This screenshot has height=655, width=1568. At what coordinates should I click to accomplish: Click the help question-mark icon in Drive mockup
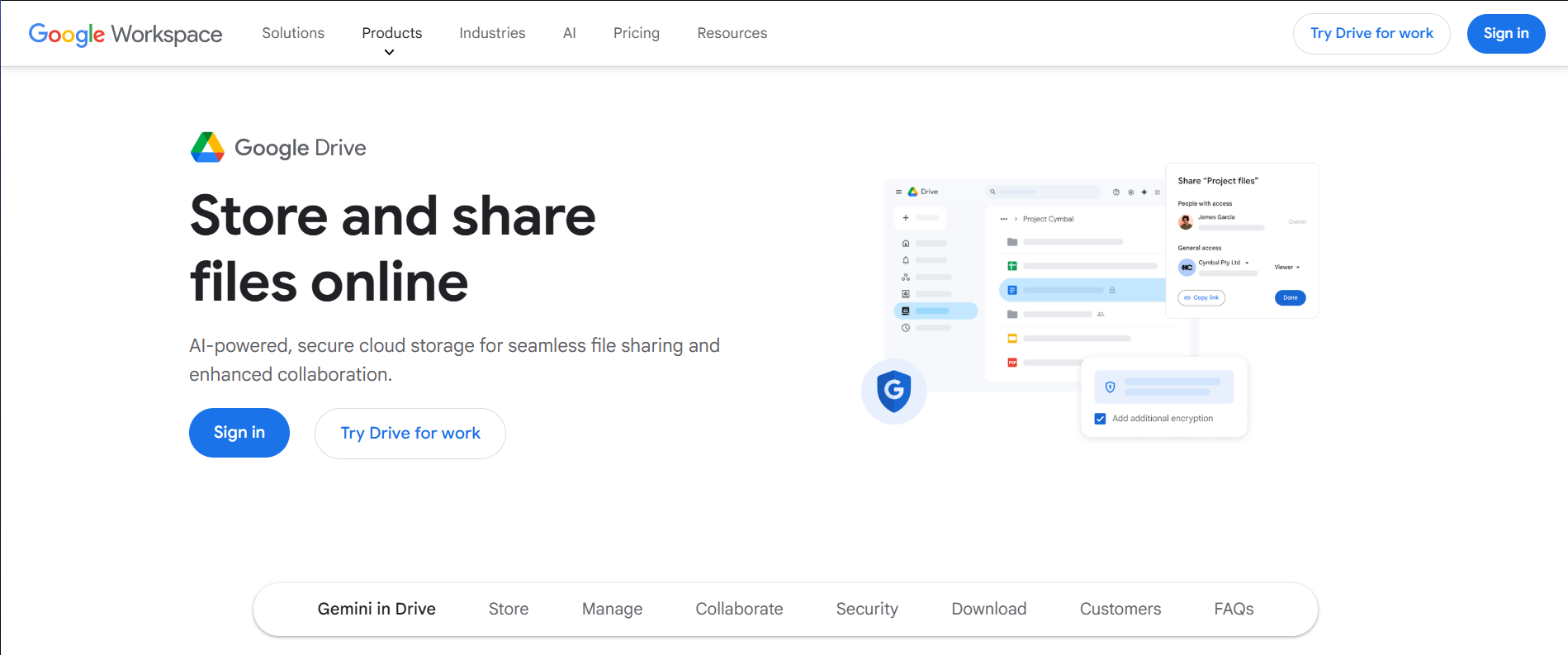[x=1116, y=192]
